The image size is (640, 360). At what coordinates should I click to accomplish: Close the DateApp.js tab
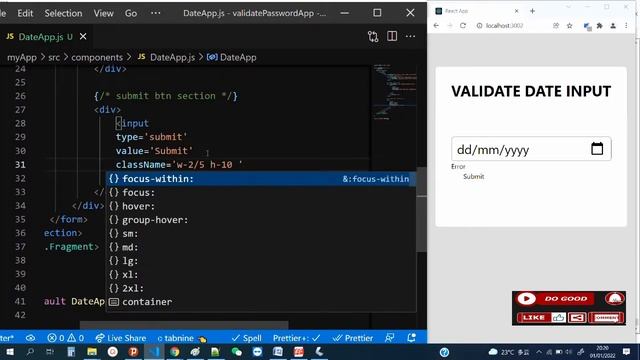(83, 37)
